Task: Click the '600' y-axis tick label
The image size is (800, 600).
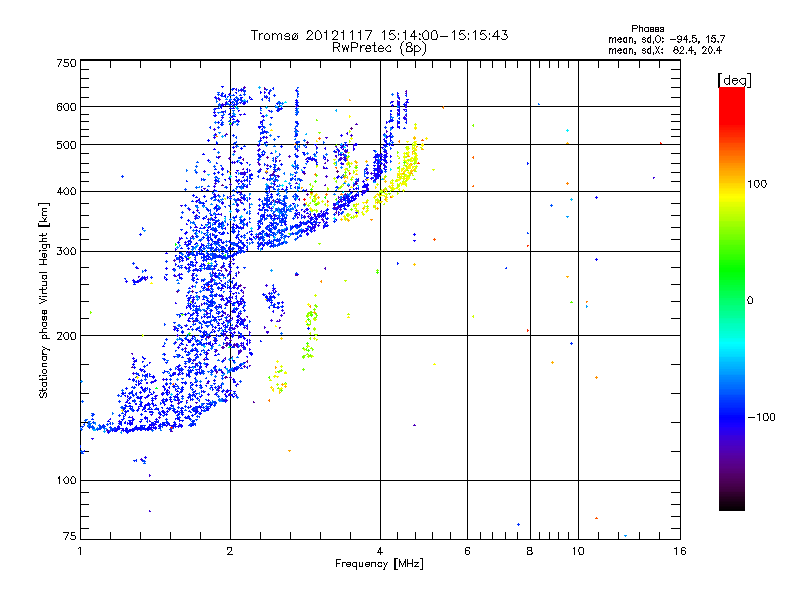Action: (66, 107)
